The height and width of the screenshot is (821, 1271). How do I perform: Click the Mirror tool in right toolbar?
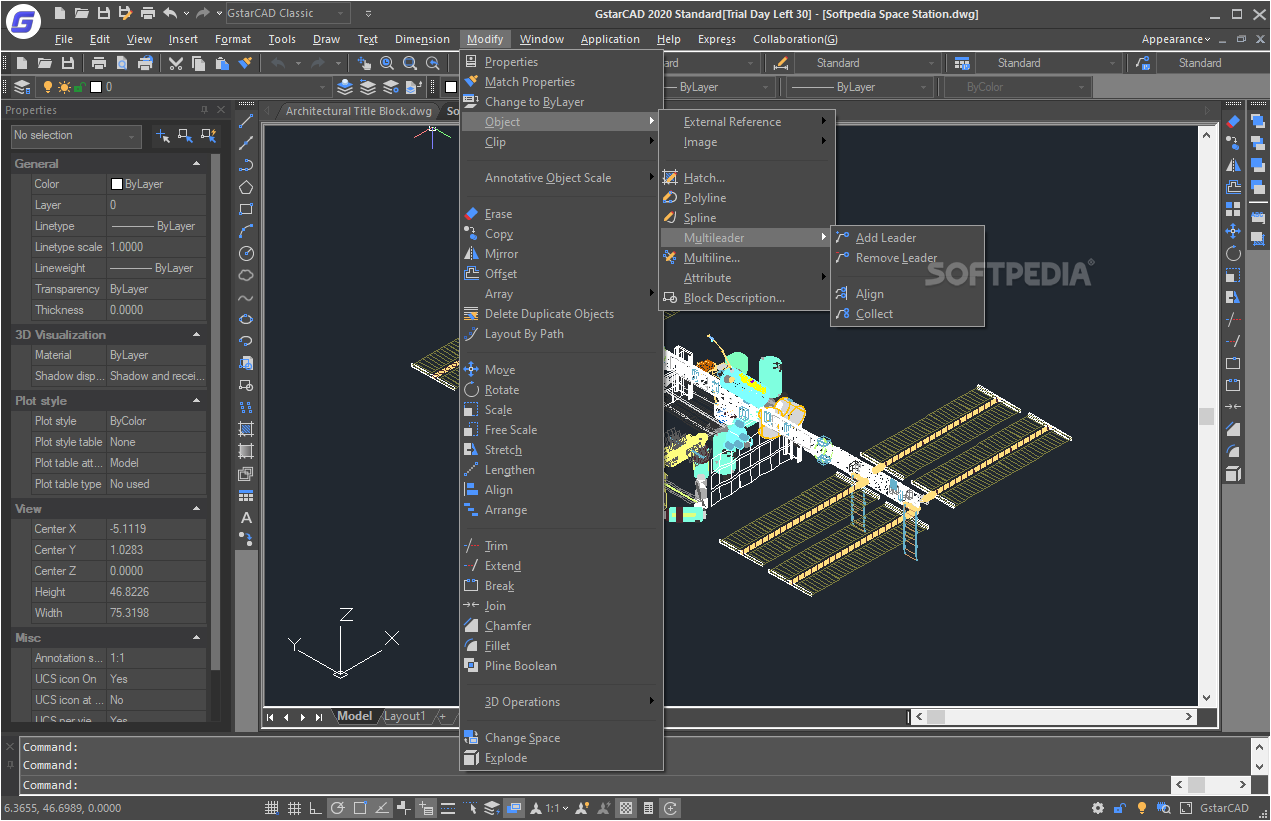point(1233,165)
